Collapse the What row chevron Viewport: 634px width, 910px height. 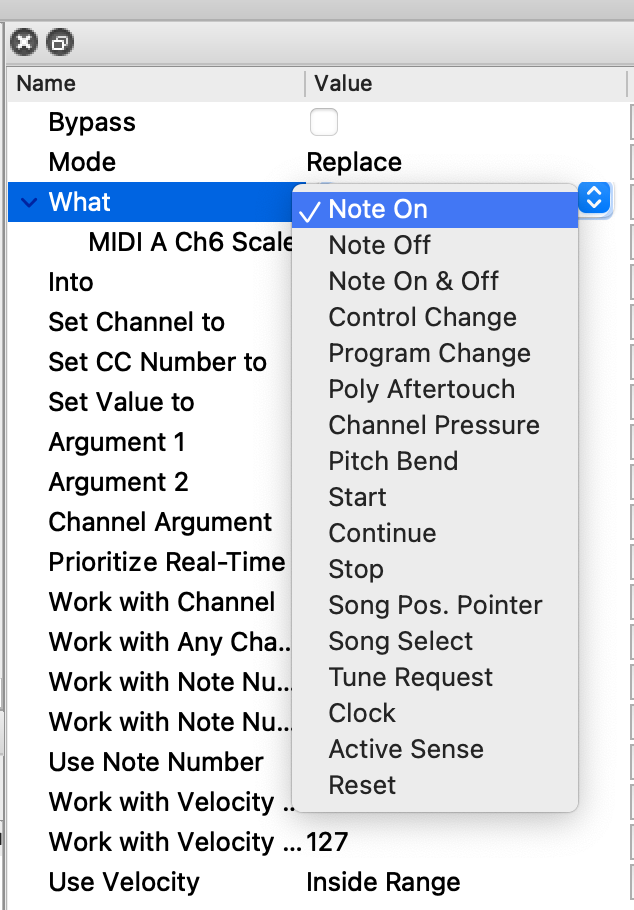27,203
